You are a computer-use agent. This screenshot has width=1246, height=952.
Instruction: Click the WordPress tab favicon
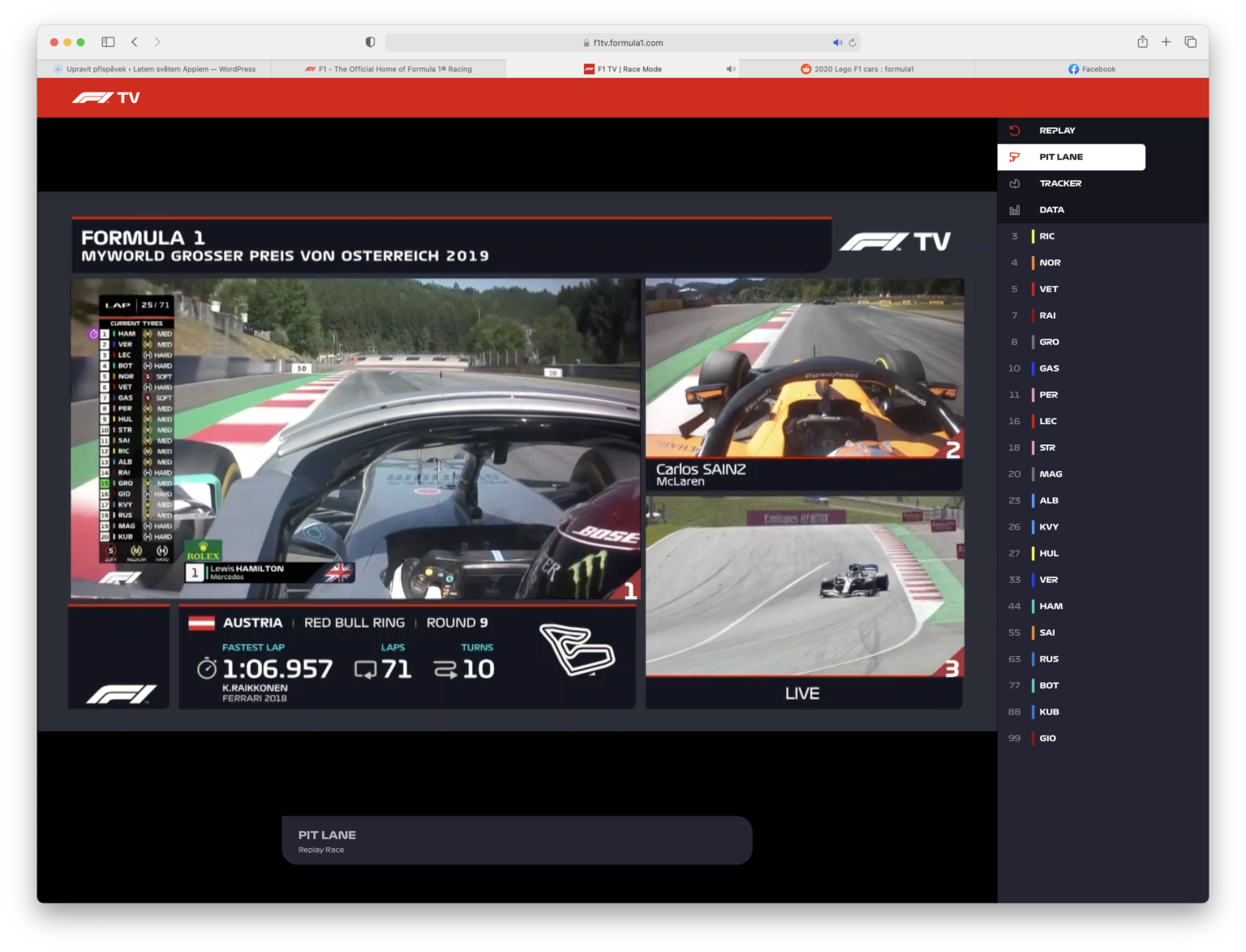click(x=58, y=70)
